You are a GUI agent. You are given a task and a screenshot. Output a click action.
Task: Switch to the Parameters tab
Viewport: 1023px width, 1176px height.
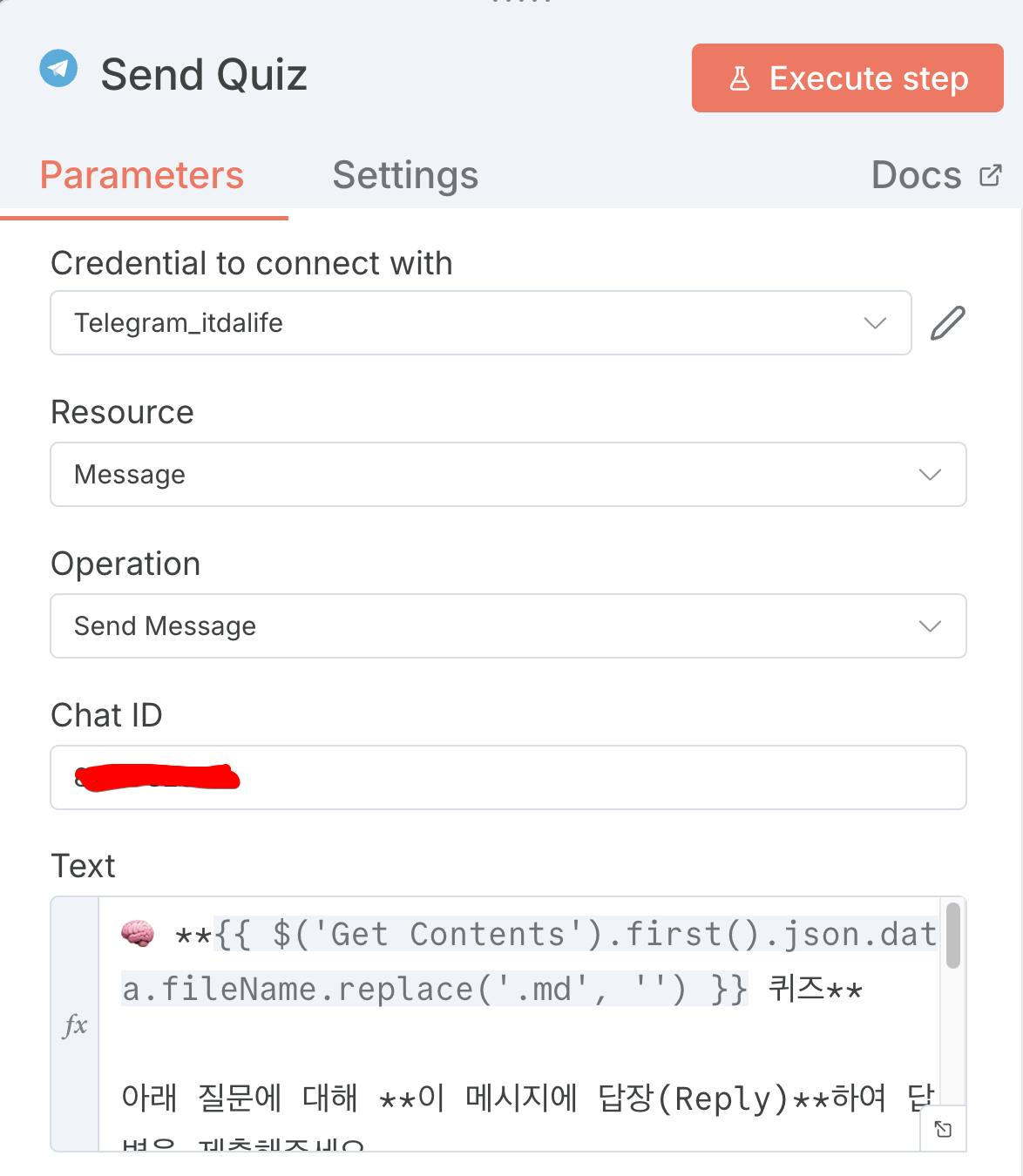(142, 175)
